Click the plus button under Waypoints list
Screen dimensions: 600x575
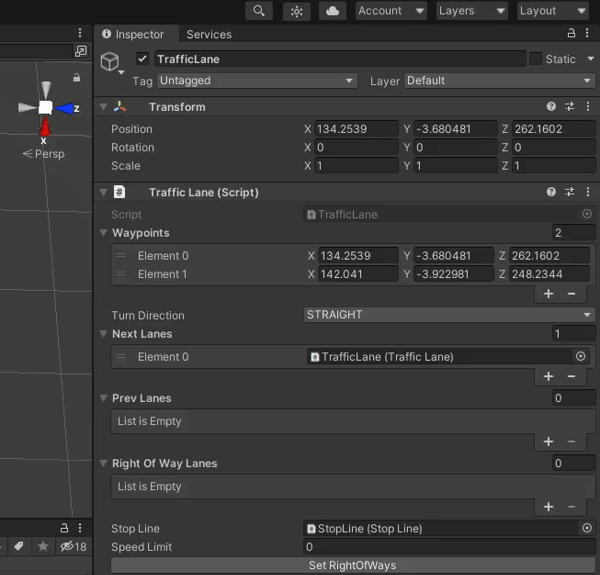tap(548, 294)
